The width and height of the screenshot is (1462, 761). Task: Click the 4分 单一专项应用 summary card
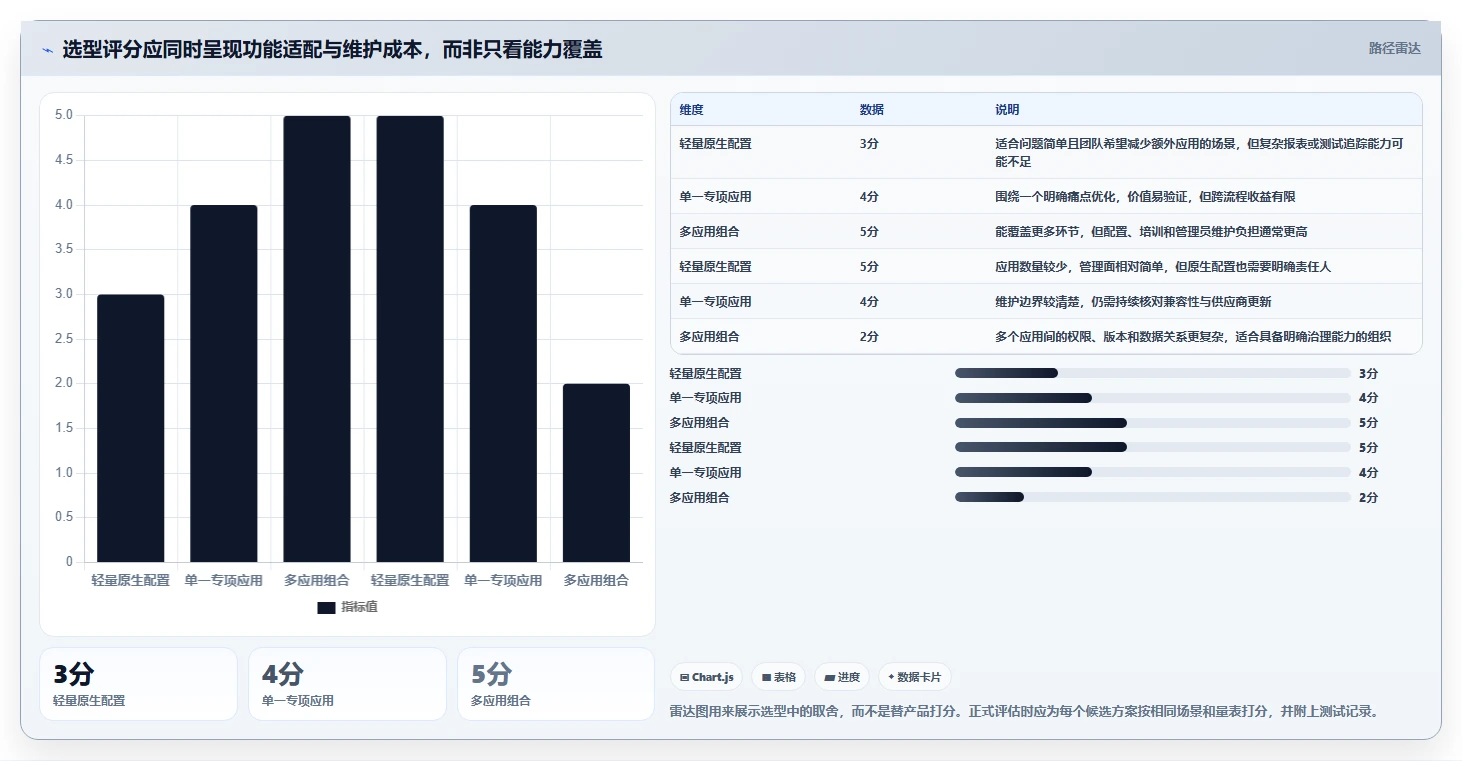tap(347, 684)
